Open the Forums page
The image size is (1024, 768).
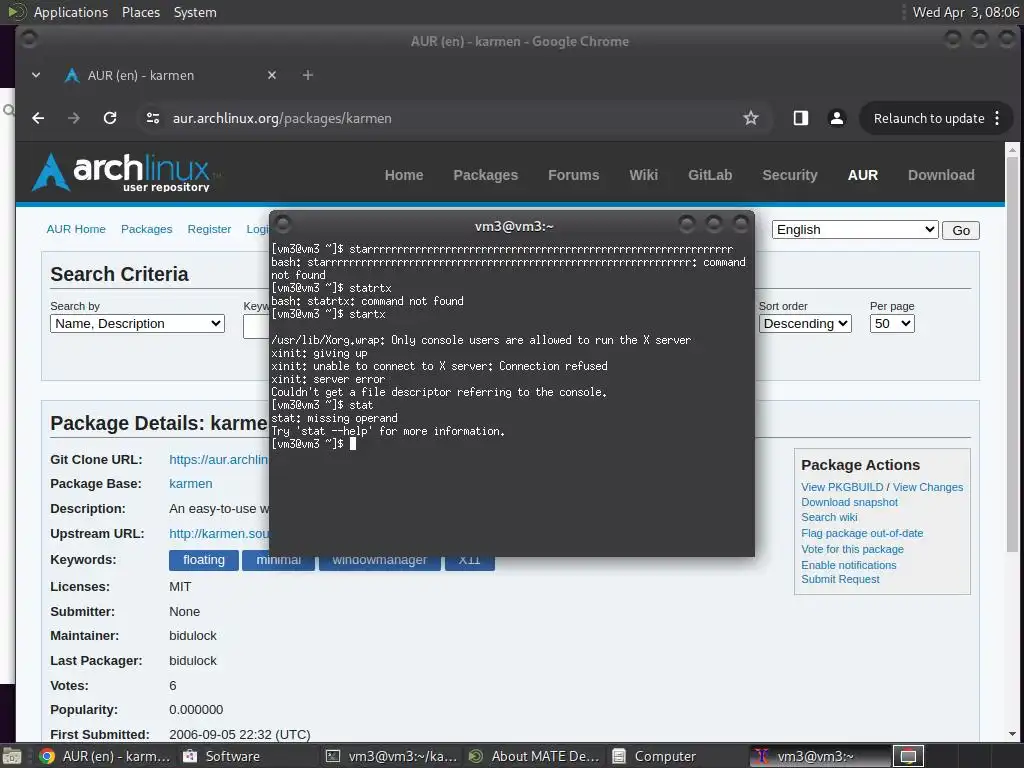[x=573, y=175]
